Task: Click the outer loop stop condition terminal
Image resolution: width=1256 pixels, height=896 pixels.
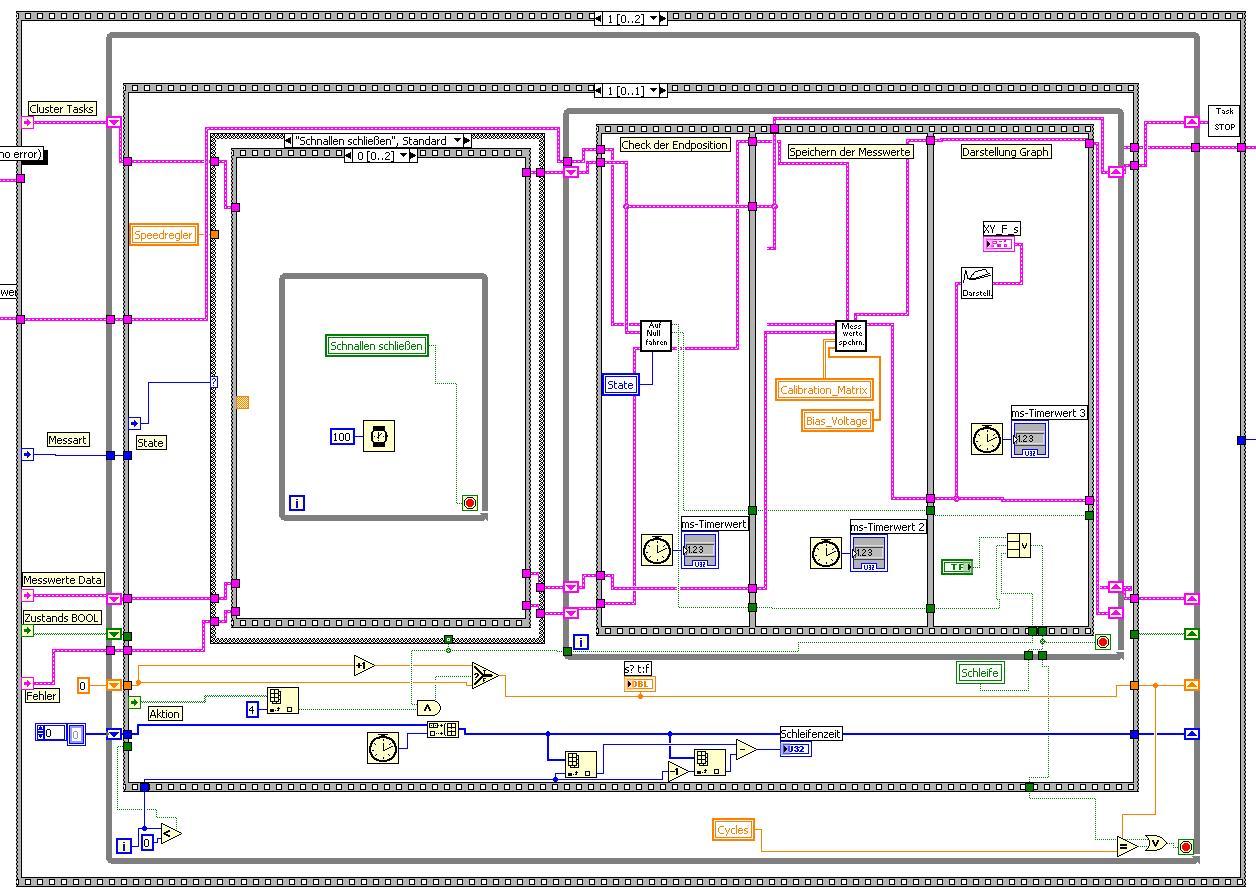Action: [1186, 847]
